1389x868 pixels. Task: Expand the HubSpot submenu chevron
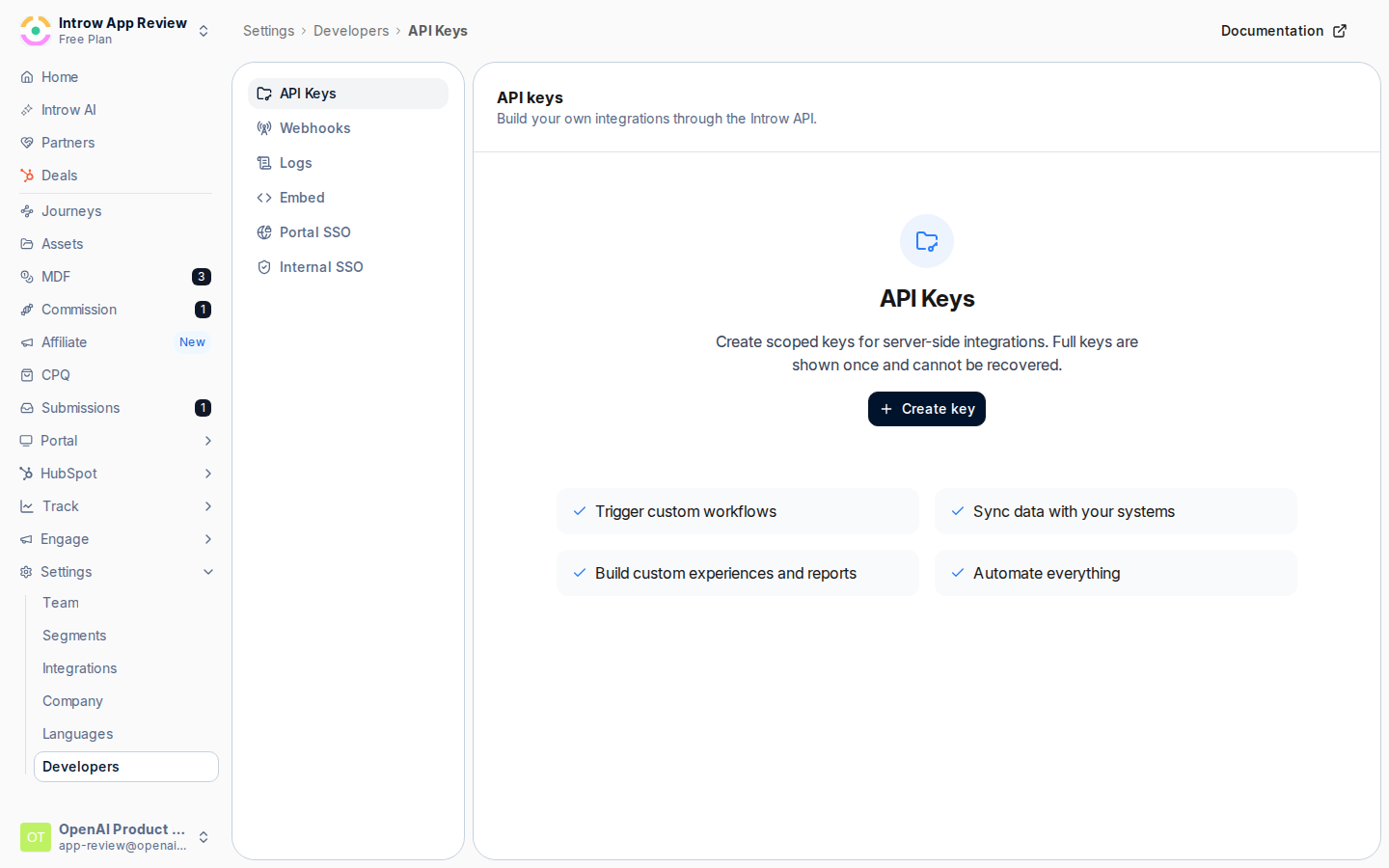[208, 474]
